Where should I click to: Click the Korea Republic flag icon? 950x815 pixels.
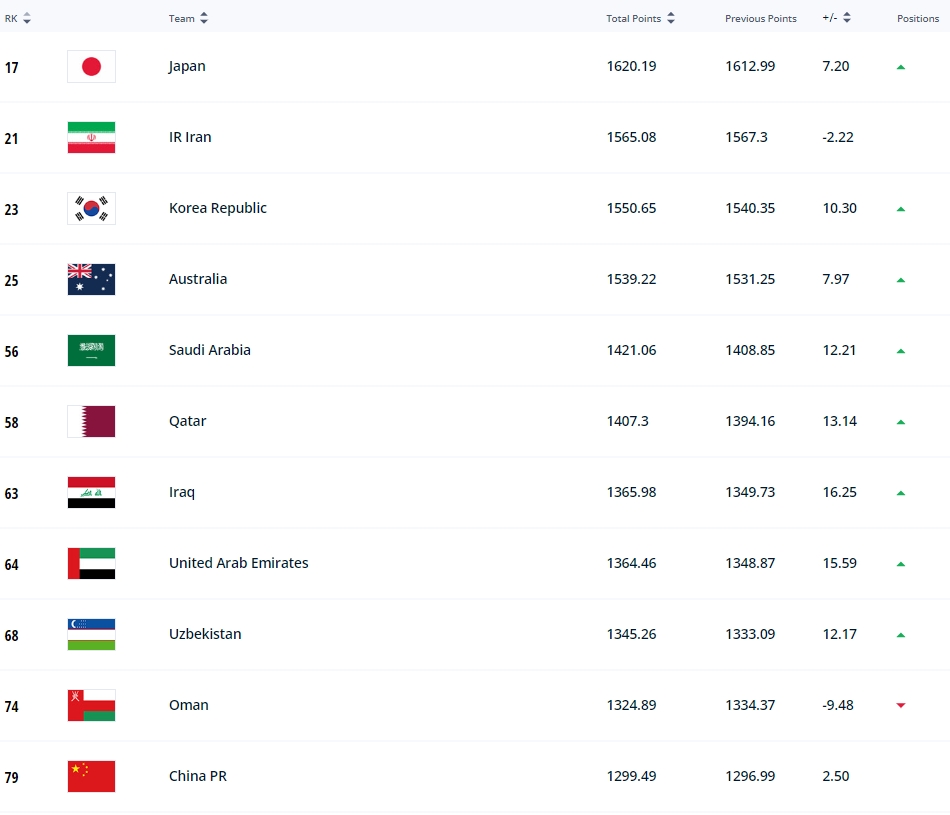[x=91, y=208]
